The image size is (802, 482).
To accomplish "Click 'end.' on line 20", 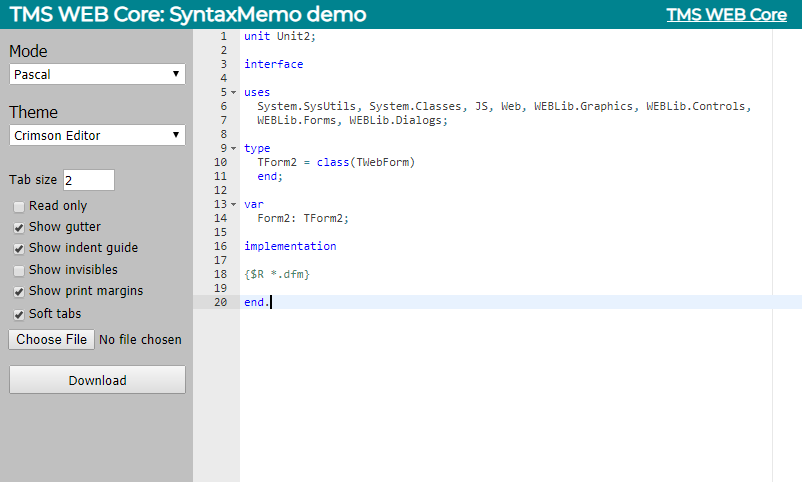I will (257, 302).
